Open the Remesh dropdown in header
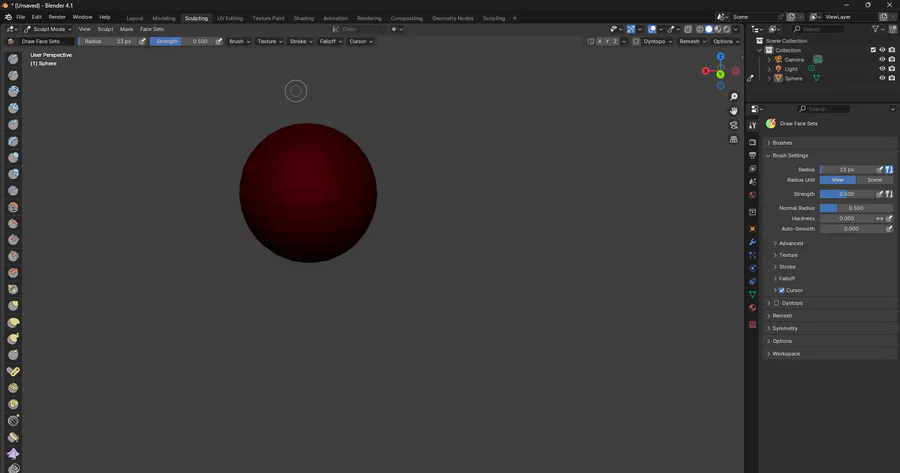The image size is (900, 473). (x=692, y=41)
